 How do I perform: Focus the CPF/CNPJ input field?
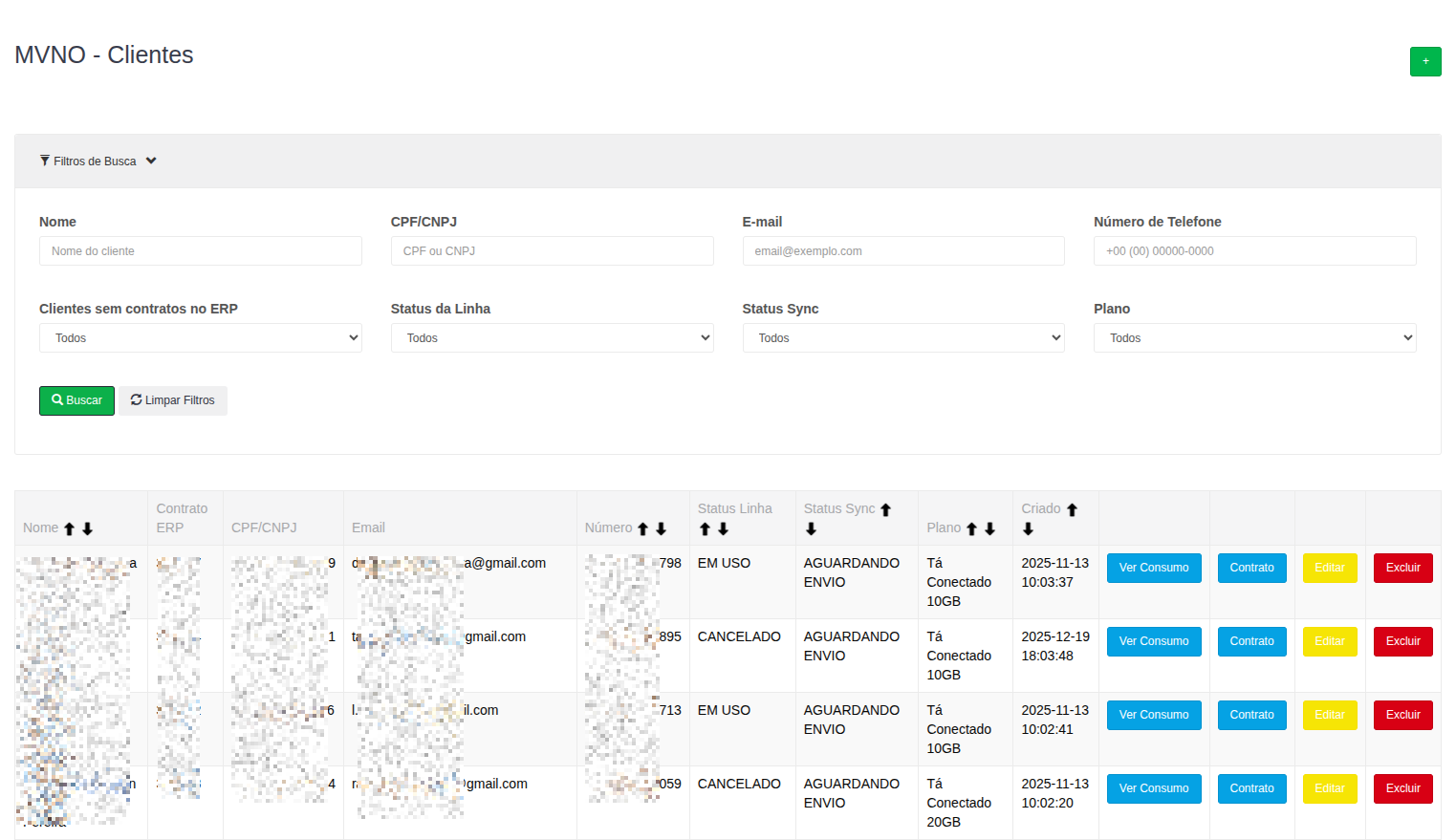click(x=552, y=251)
